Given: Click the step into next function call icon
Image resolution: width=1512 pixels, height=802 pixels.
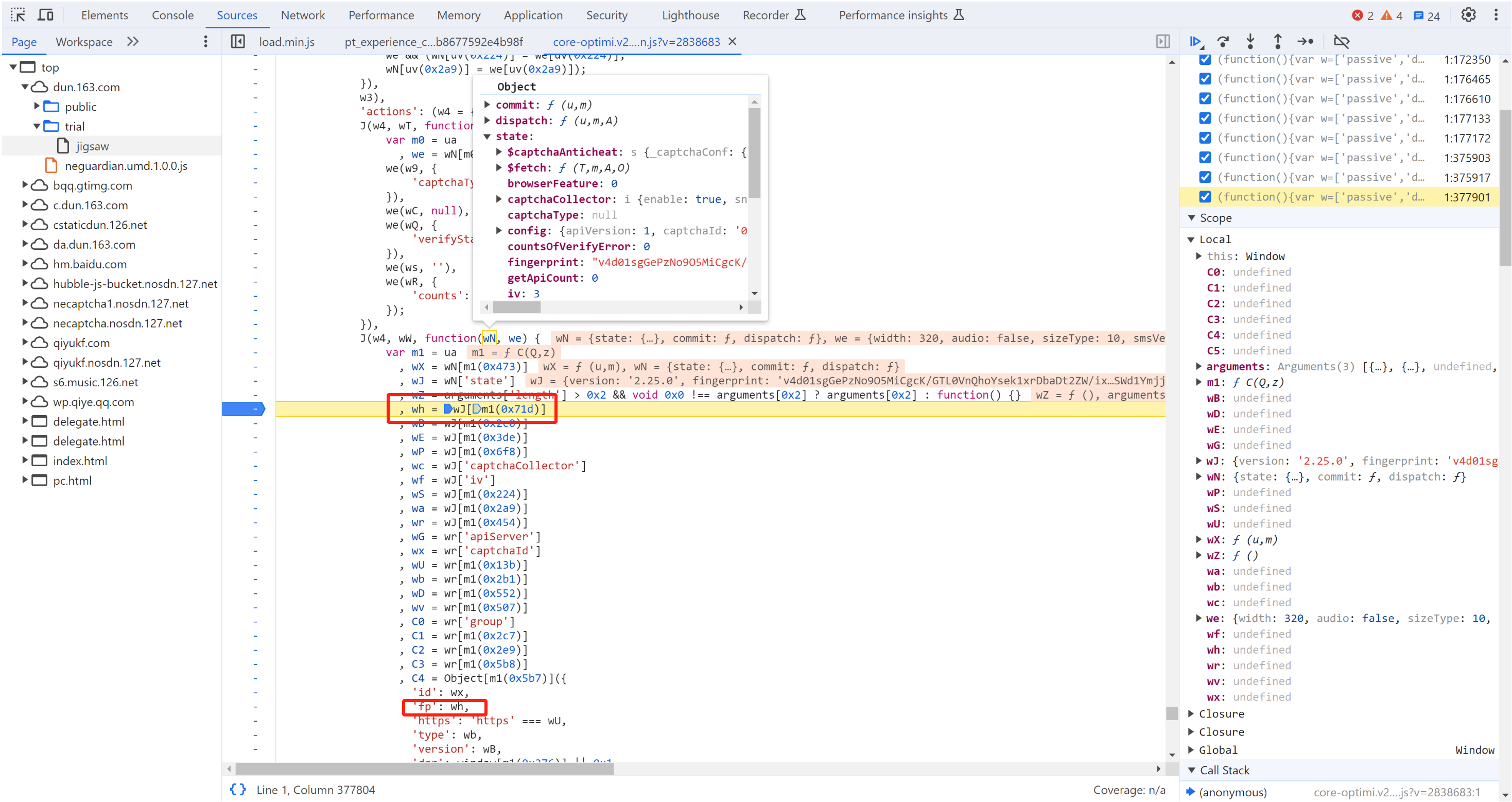Looking at the screenshot, I should [1252, 41].
